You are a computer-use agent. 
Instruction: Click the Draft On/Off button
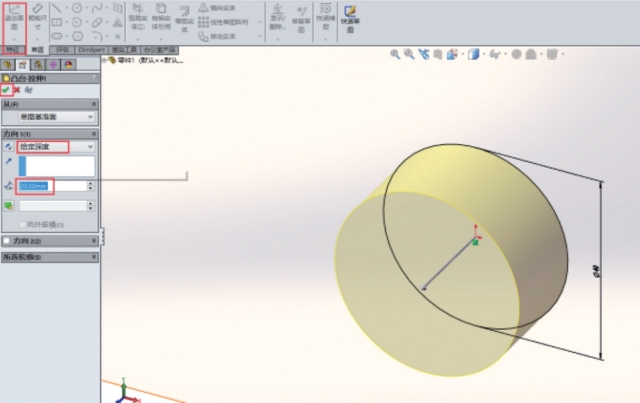tap(8, 206)
